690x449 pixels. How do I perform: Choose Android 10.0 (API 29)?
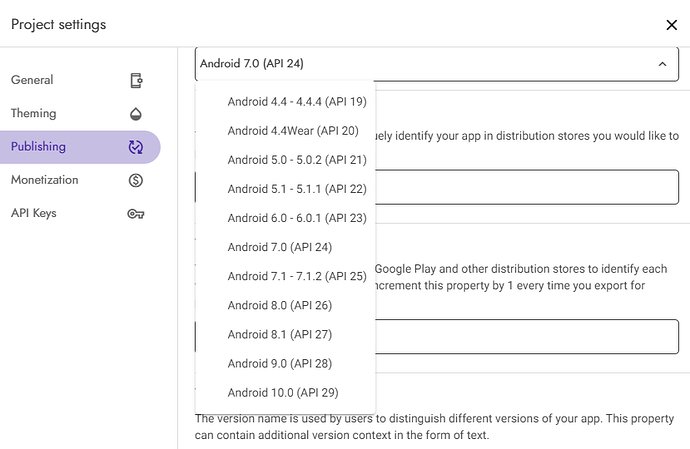(x=285, y=392)
